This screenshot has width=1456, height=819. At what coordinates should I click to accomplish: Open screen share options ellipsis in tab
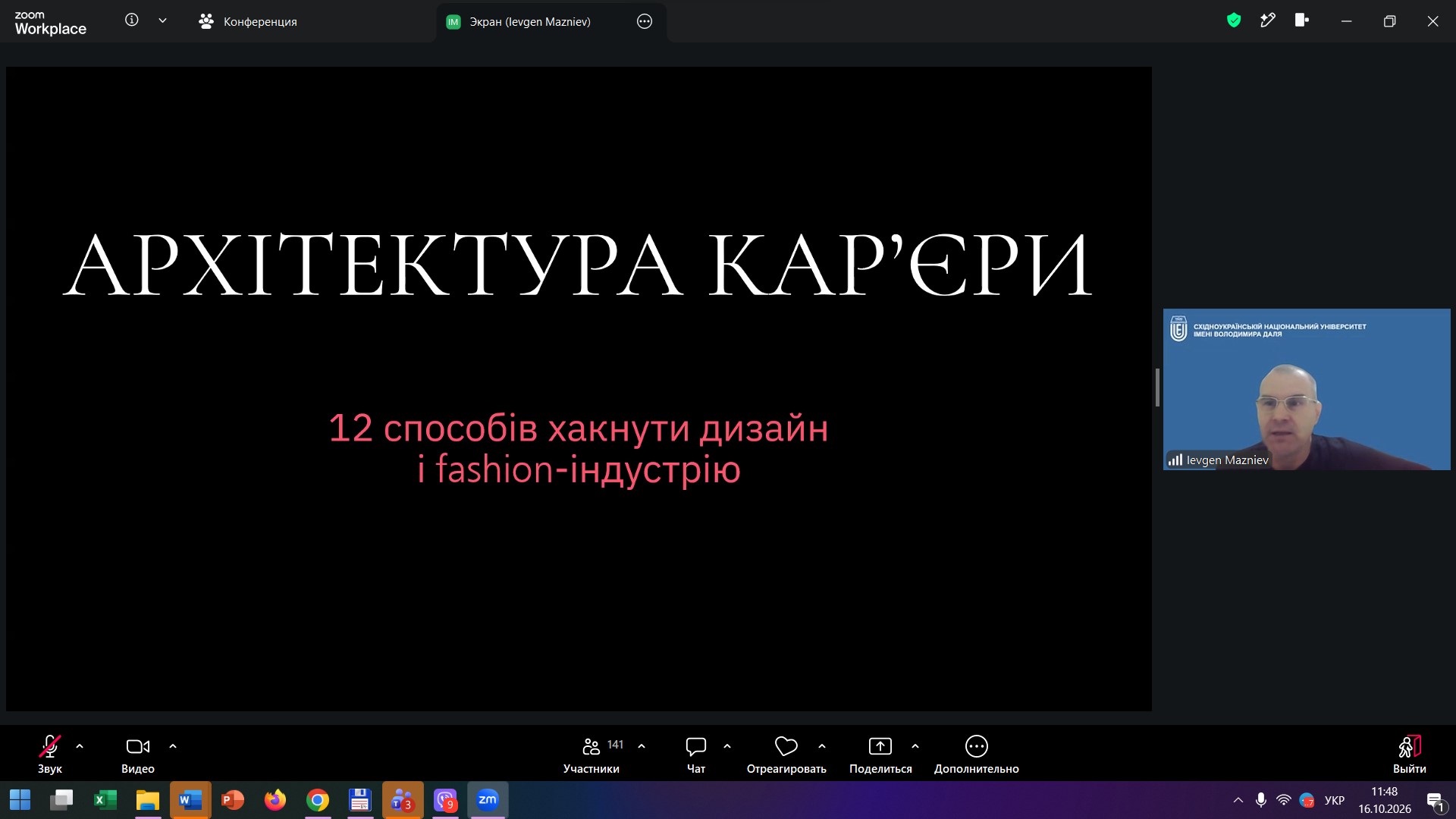coord(645,21)
